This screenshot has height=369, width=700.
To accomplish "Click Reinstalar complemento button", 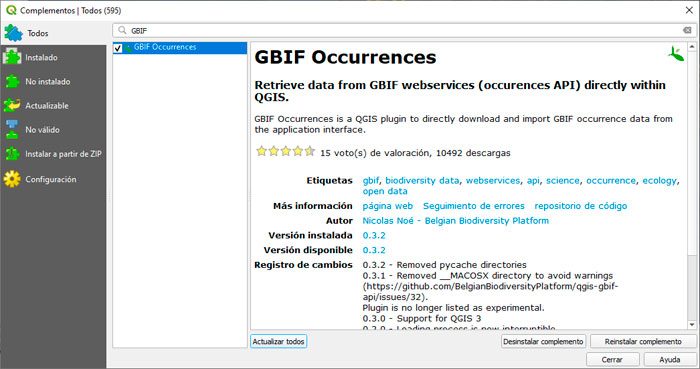I will tap(643, 342).
